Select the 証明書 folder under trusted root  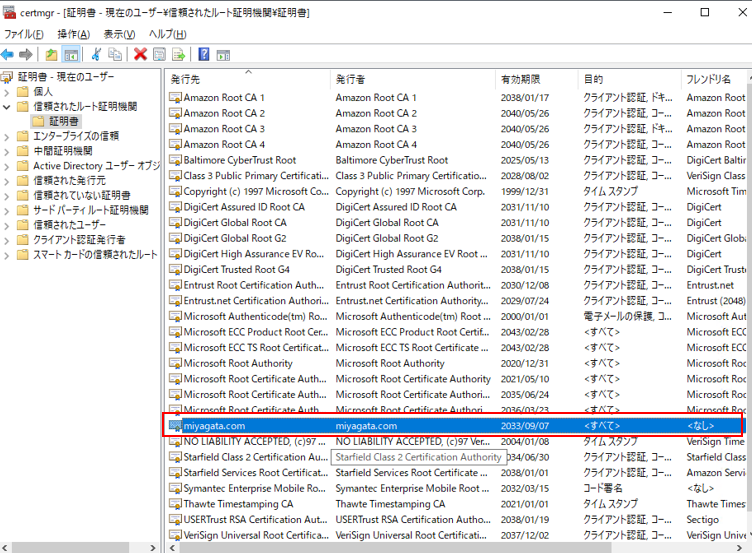pyautogui.click(x=56, y=121)
